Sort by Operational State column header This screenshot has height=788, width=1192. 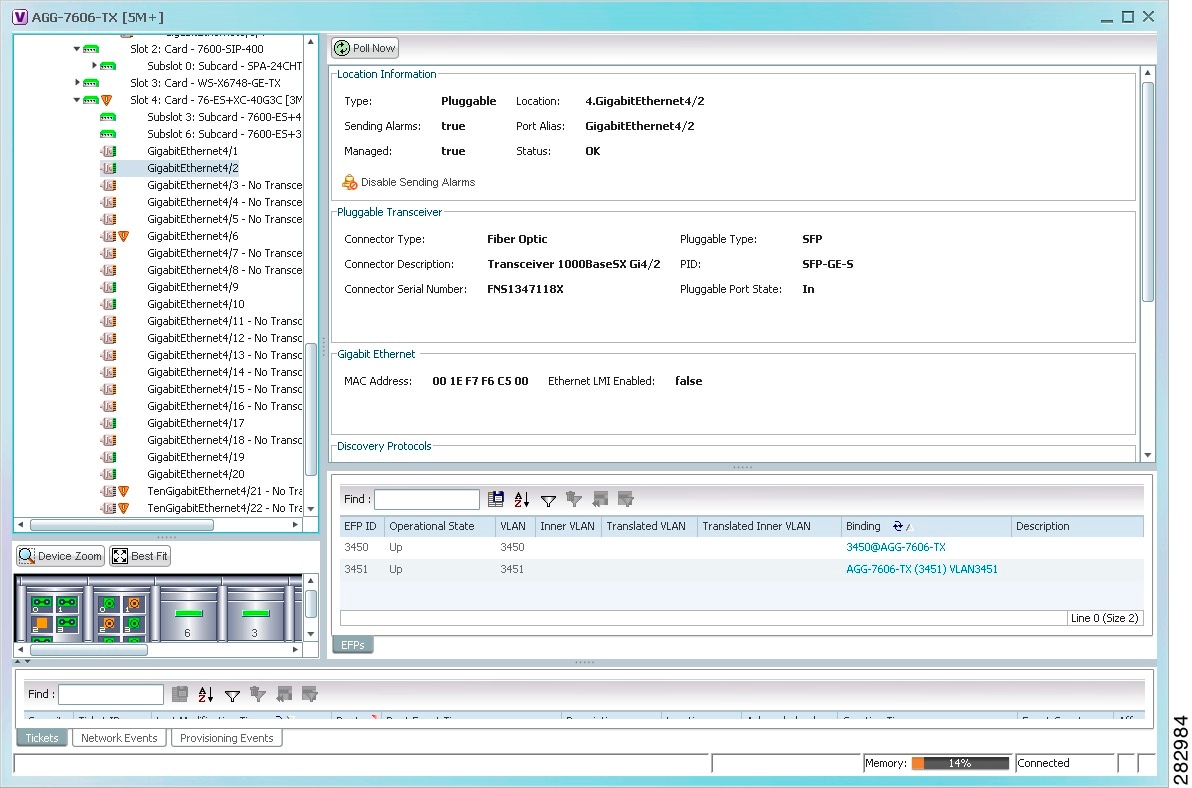pyautogui.click(x=439, y=526)
